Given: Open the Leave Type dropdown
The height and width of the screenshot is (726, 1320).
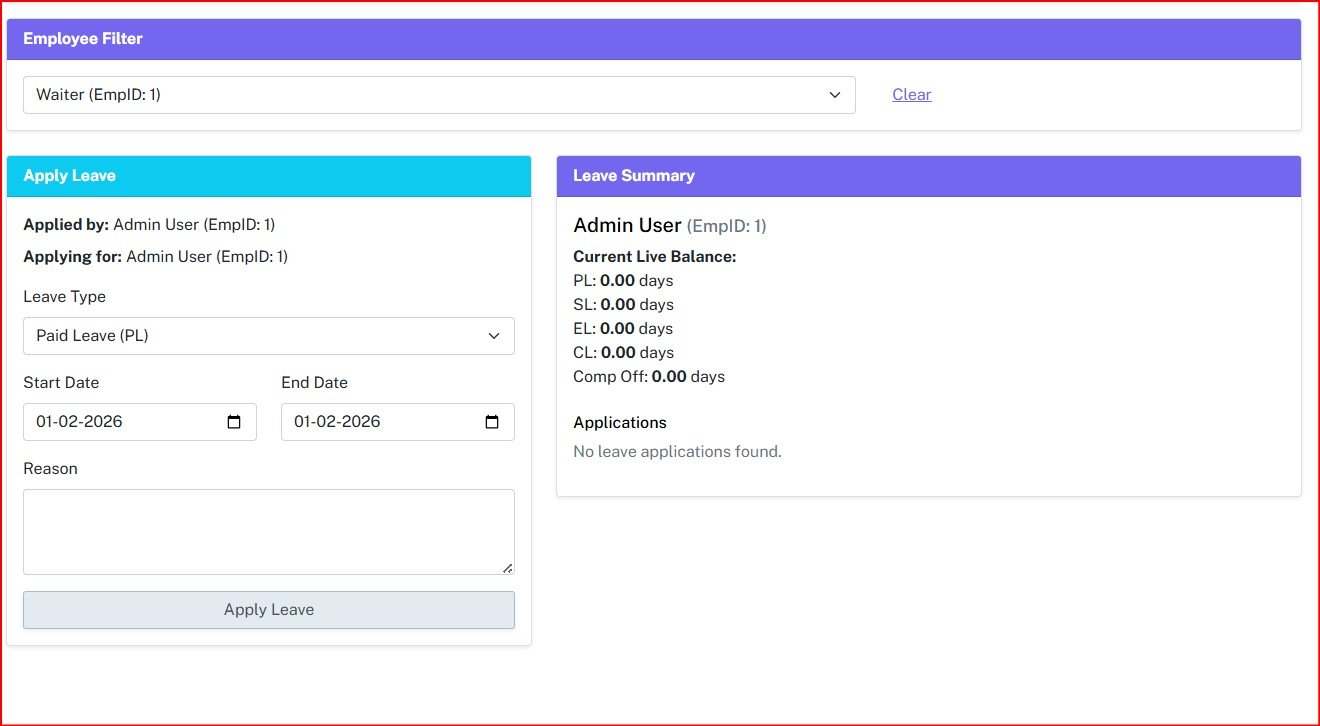Looking at the screenshot, I should (268, 336).
